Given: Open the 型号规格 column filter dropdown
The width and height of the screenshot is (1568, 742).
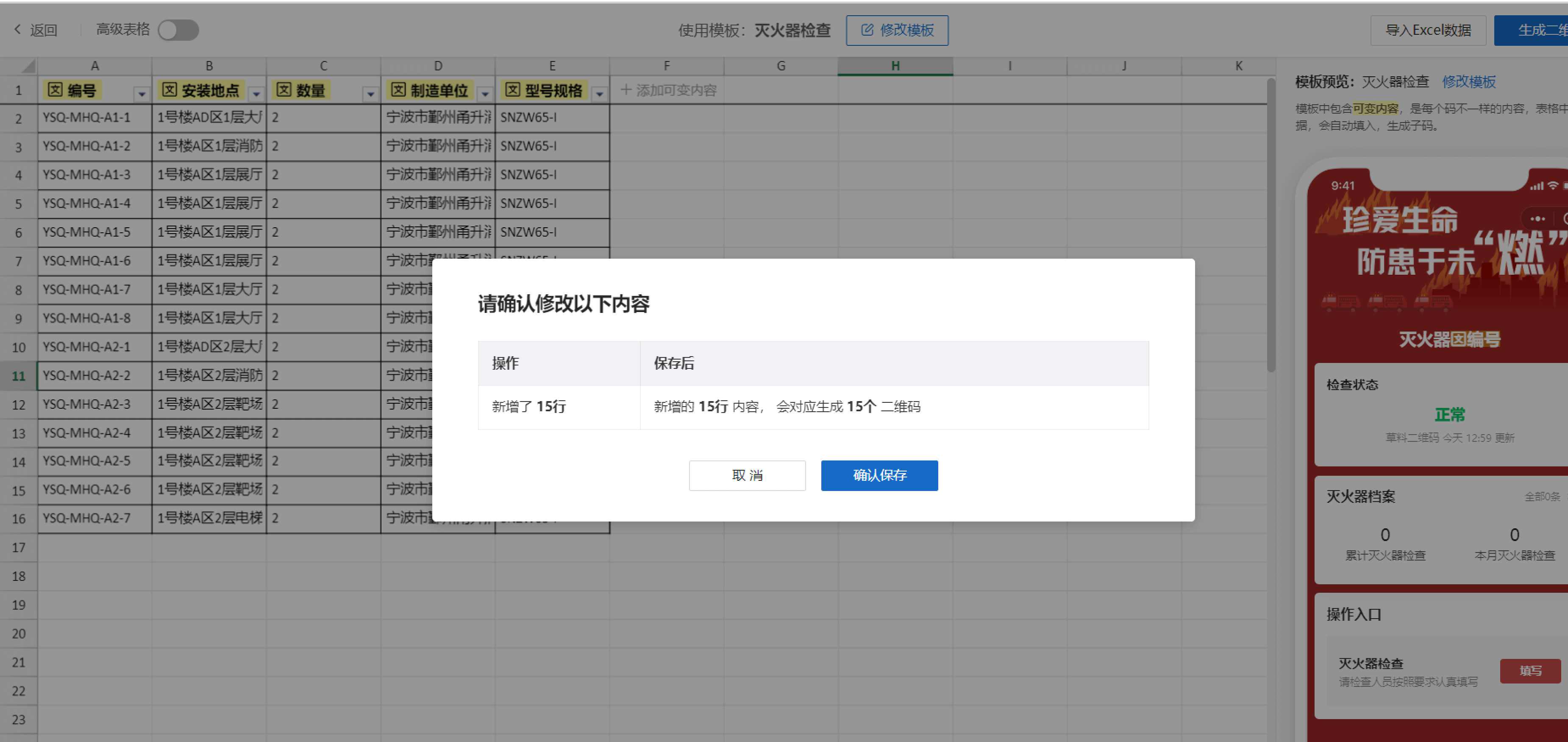Looking at the screenshot, I should click(600, 94).
